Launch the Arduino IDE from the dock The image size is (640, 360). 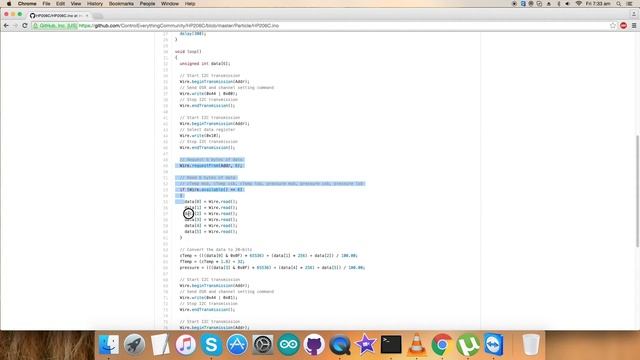tap(289, 345)
